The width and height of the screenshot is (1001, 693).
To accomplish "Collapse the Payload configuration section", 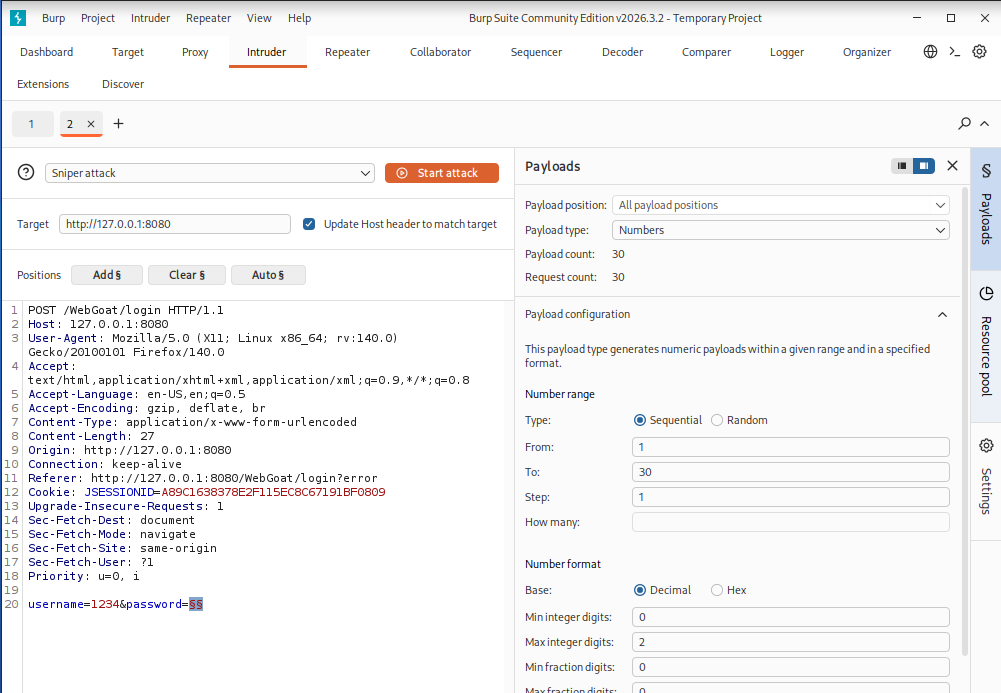I will pyautogui.click(x=942, y=315).
